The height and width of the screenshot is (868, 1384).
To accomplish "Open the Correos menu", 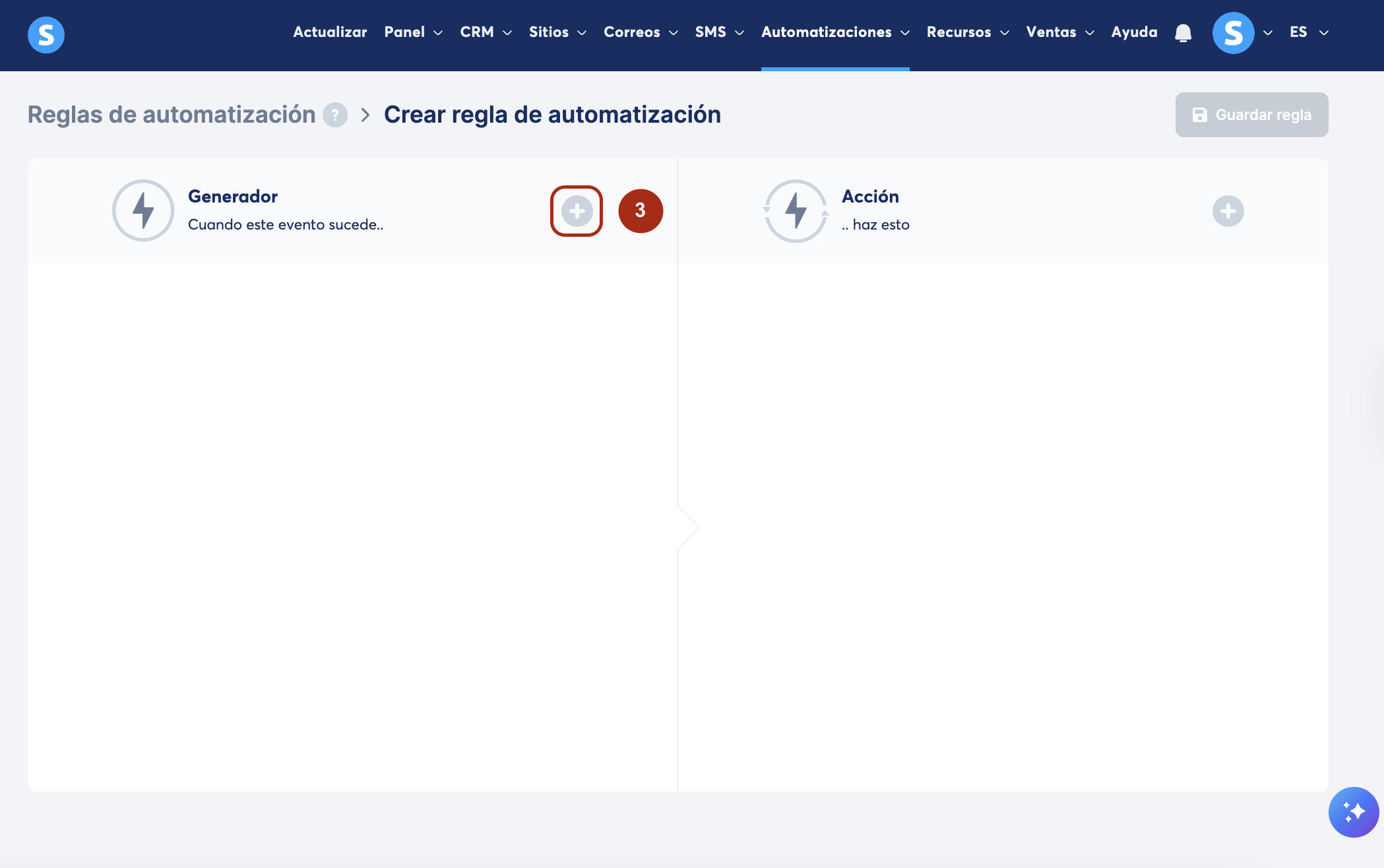I will click(x=641, y=32).
